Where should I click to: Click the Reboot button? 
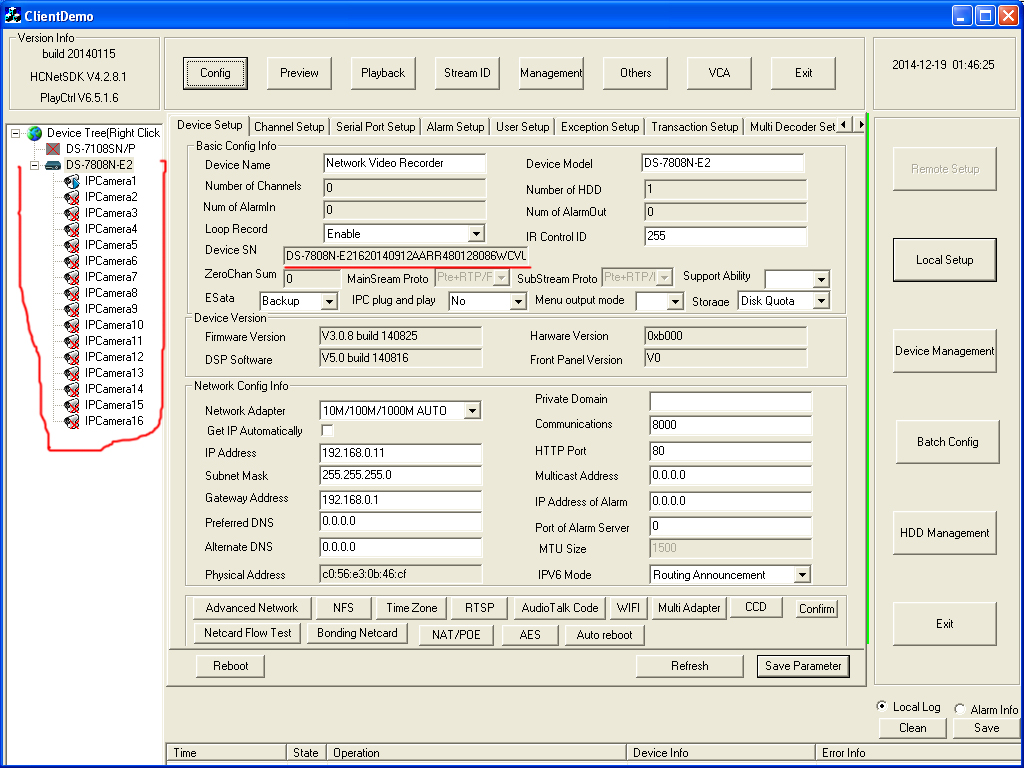pyautogui.click(x=231, y=666)
